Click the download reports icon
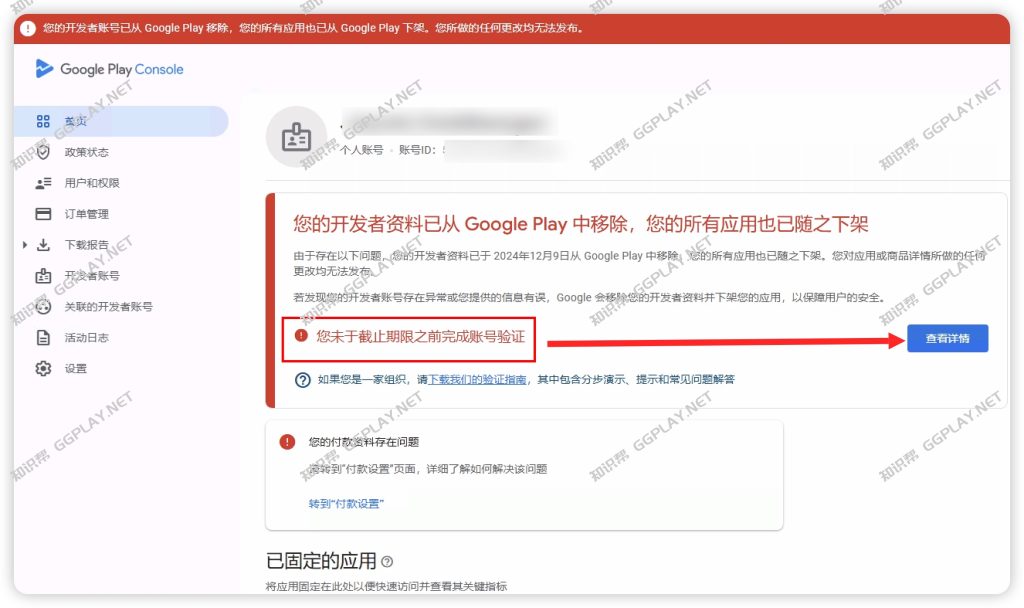This screenshot has width=1024, height=608. [43, 245]
